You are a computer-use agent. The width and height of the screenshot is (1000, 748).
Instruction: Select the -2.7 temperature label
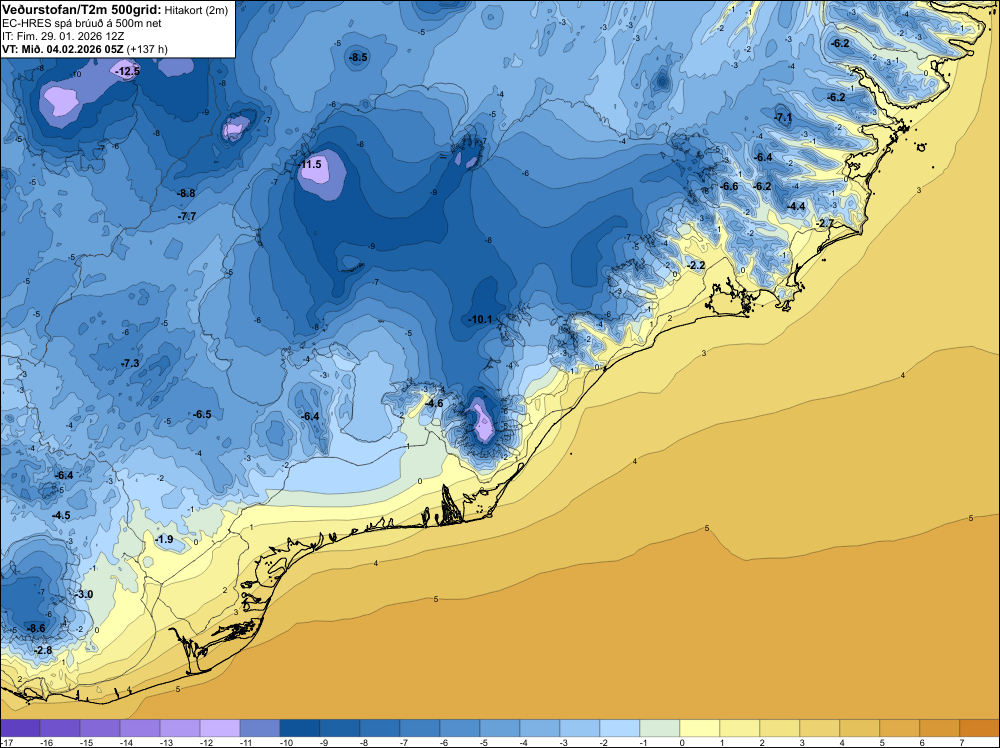[x=825, y=223]
